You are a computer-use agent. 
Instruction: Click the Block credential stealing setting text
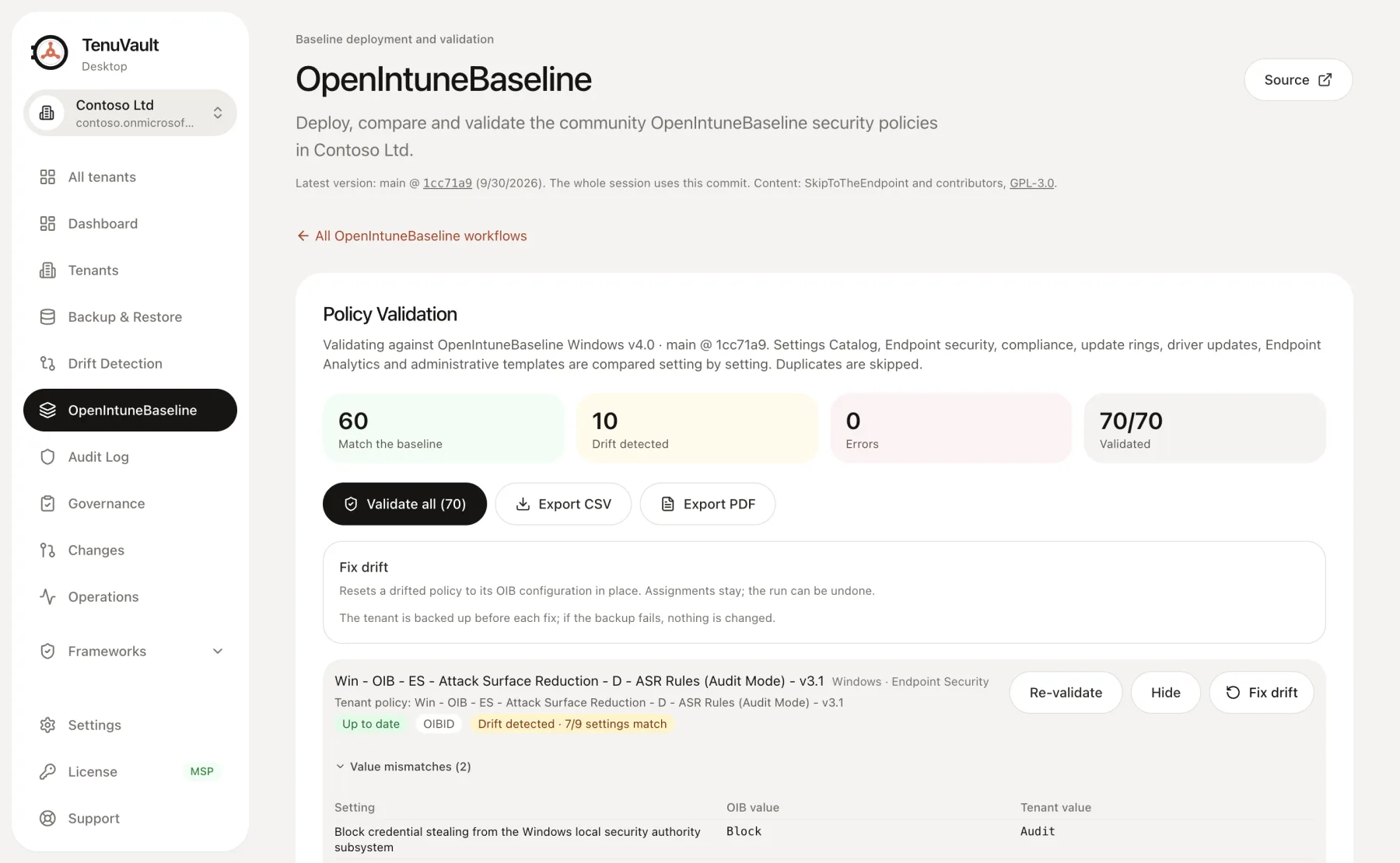click(x=517, y=840)
